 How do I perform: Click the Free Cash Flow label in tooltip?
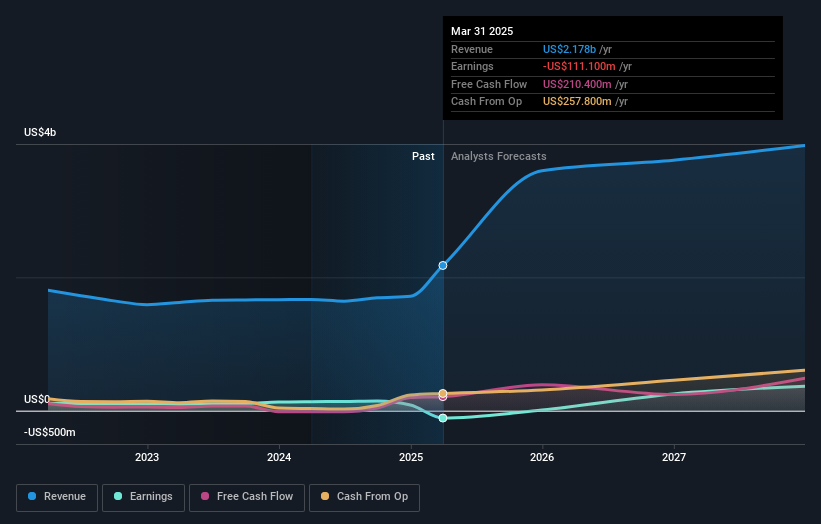pos(489,84)
